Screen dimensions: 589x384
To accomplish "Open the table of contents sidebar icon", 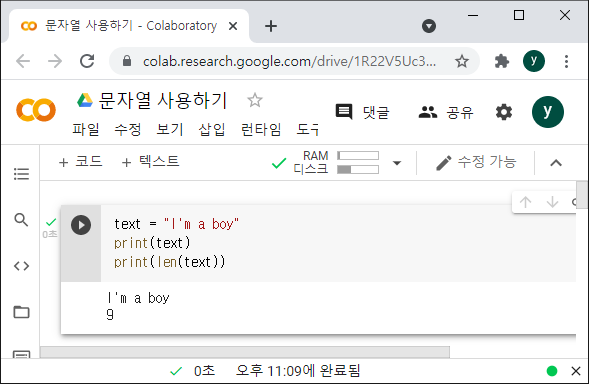I will [x=21, y=174].
